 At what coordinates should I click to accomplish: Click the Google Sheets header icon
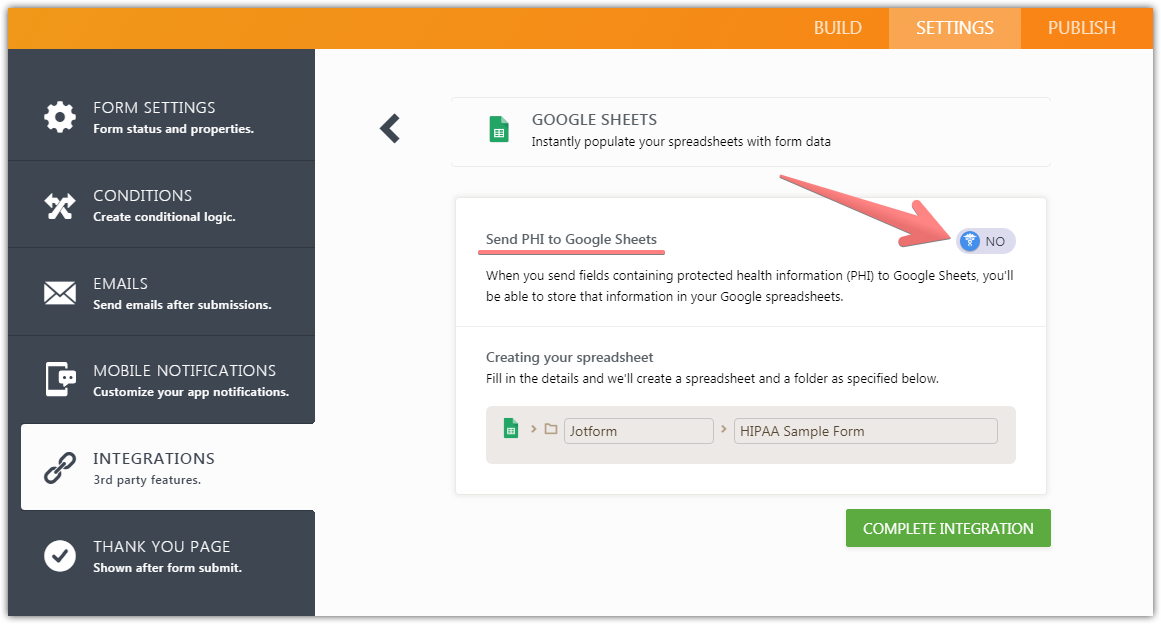(498, 130)
